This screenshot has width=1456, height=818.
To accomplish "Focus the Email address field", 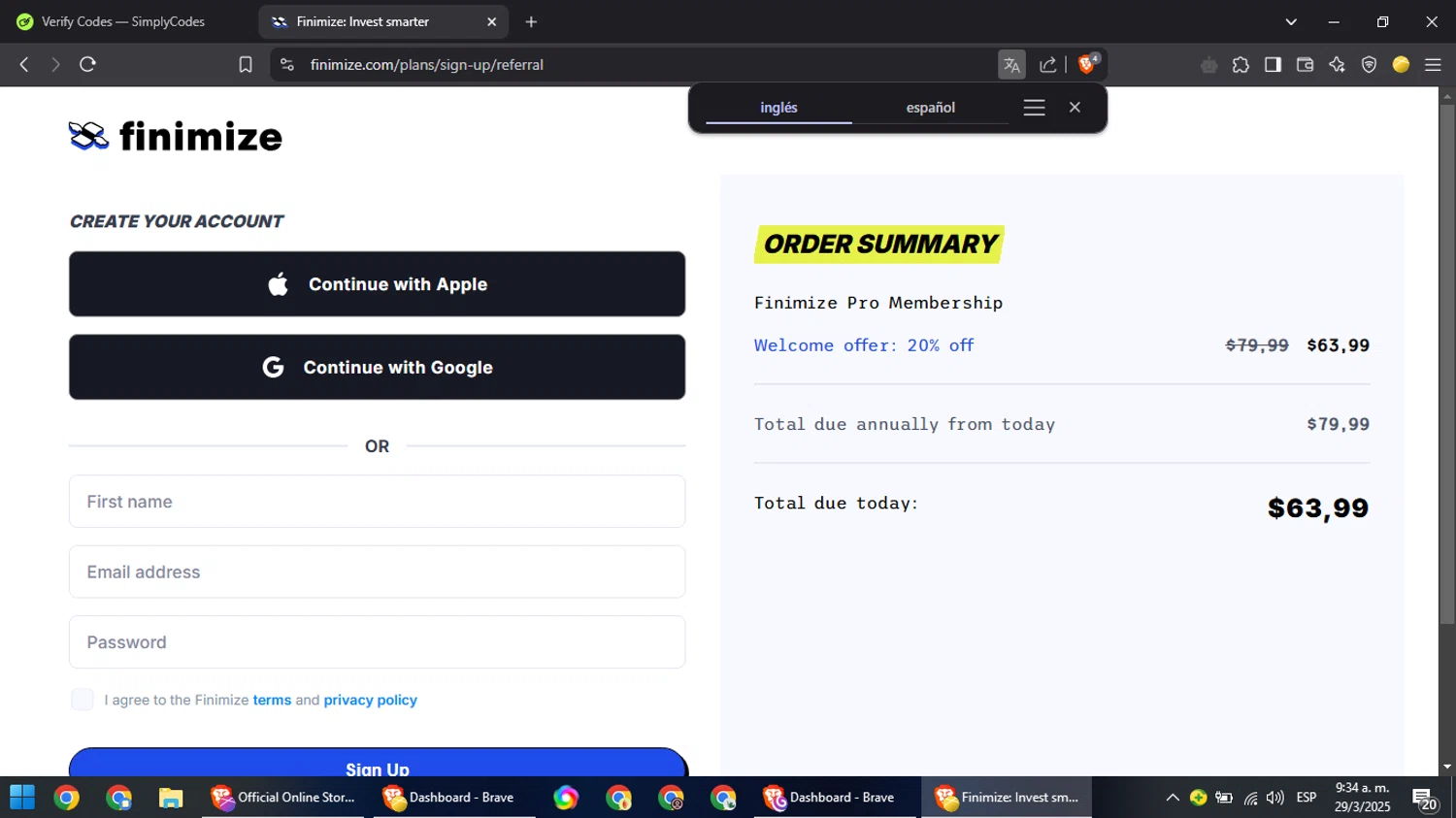I will [377, 572].
